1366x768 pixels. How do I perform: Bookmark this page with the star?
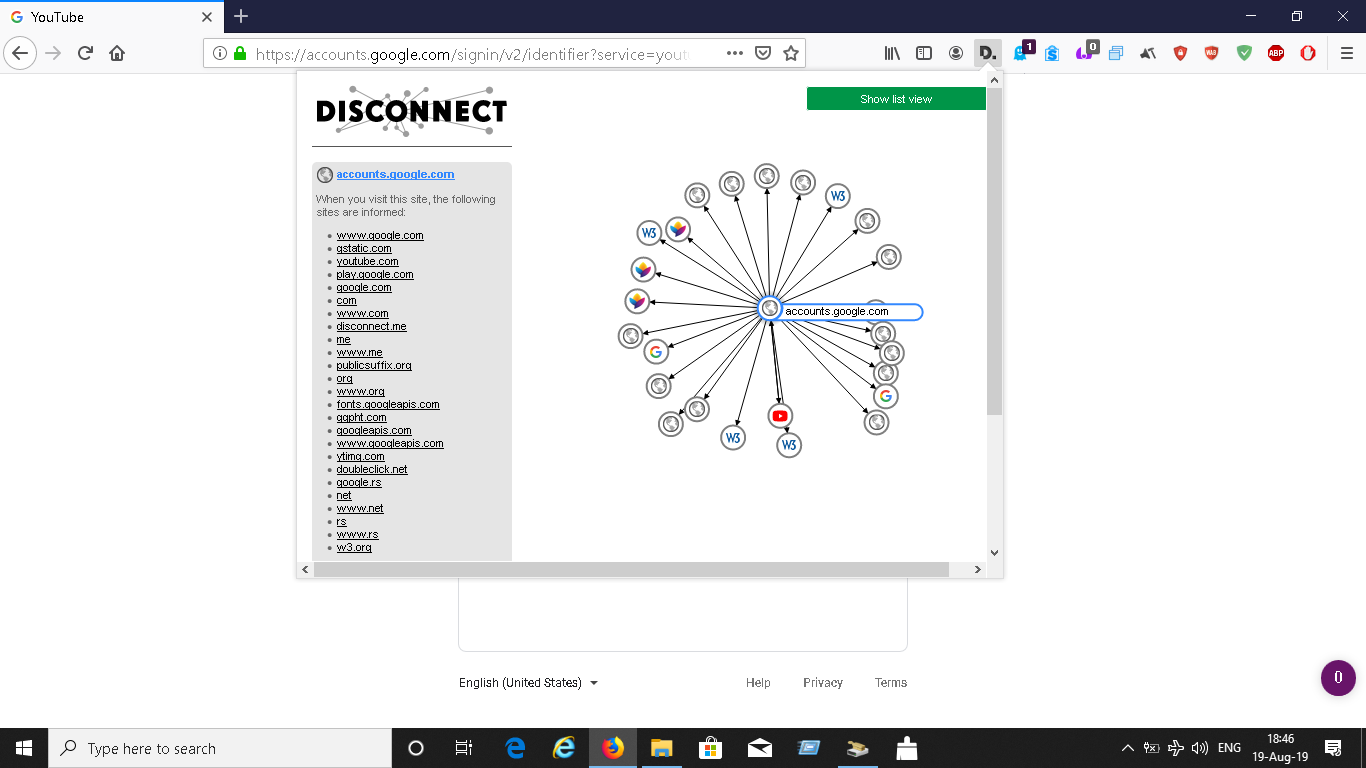pos(791,53)
